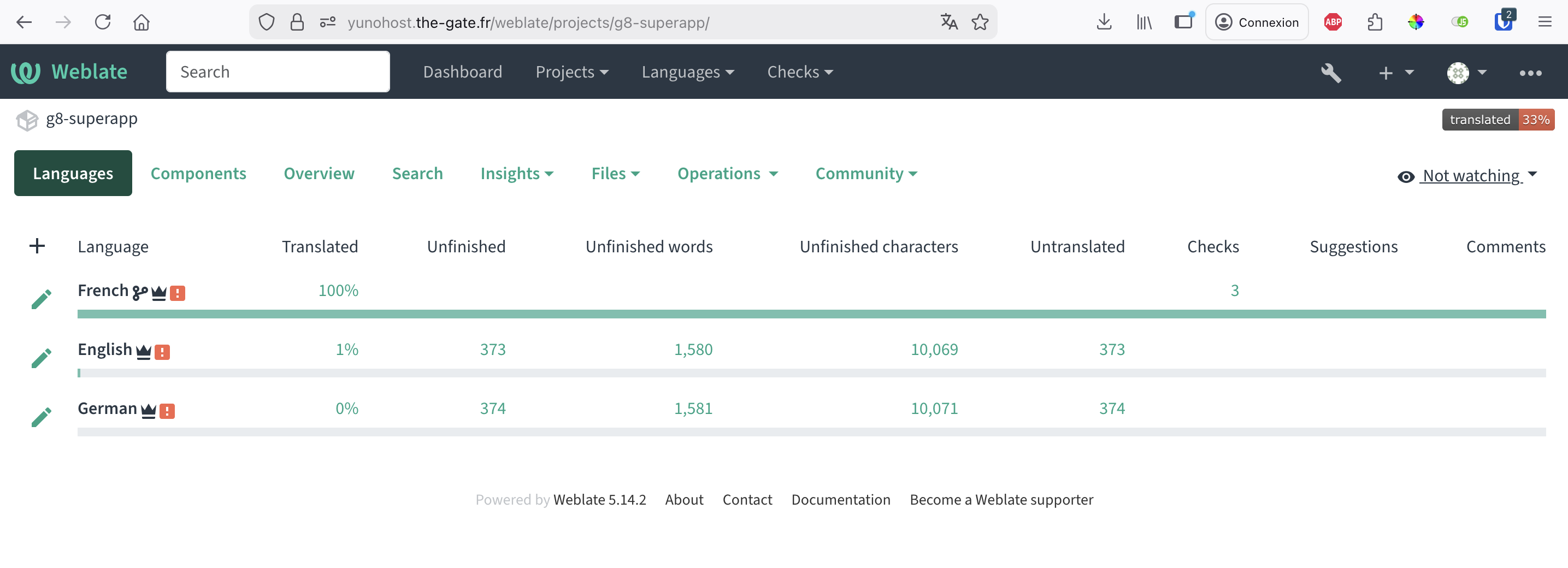Click the pencil edit icon for German
Viewport: 1568px width, 568px height.
(x=42, y=417)
